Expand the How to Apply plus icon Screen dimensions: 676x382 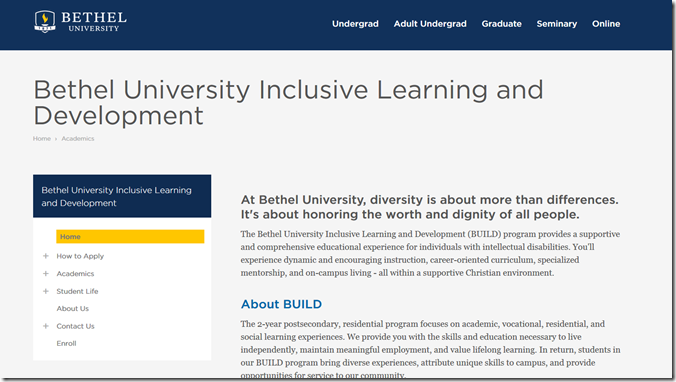46,256
